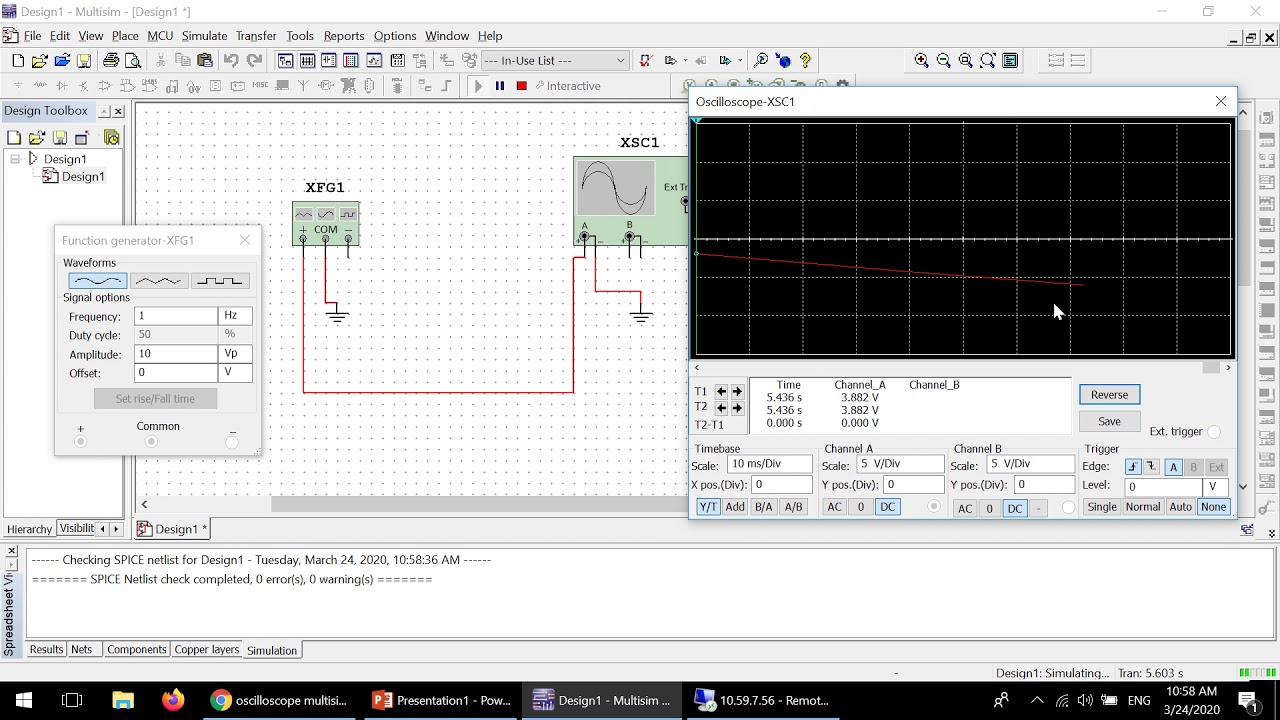Save the design with the disk icon

pyautogui.click(x=82, y=60)
